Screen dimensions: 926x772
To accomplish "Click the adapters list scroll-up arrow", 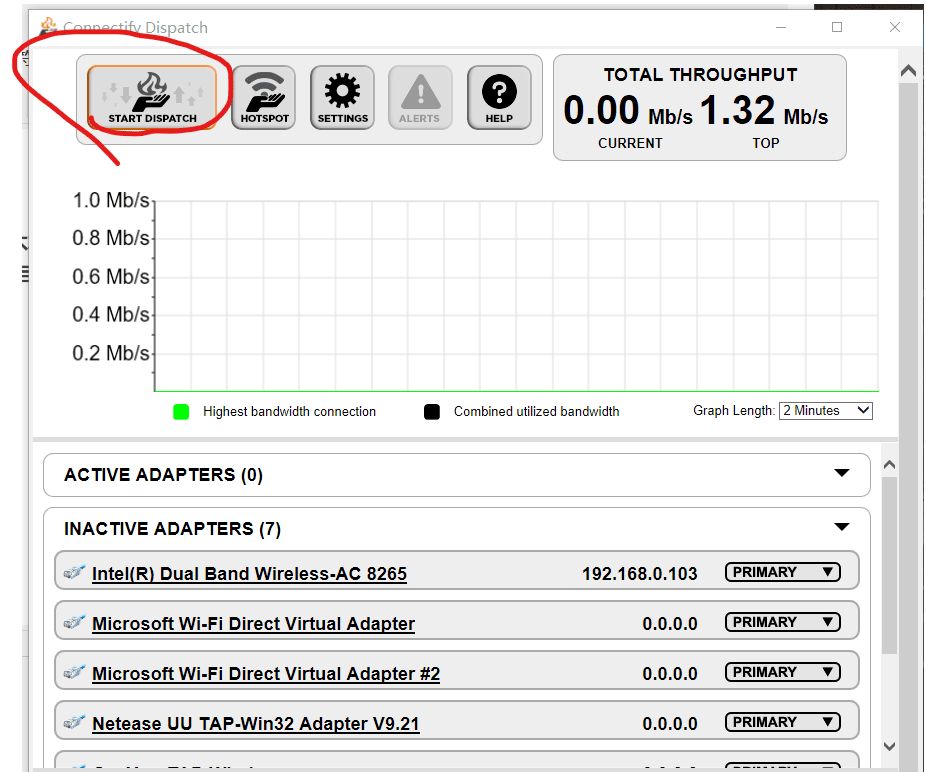I will click(x=889, y=465).
